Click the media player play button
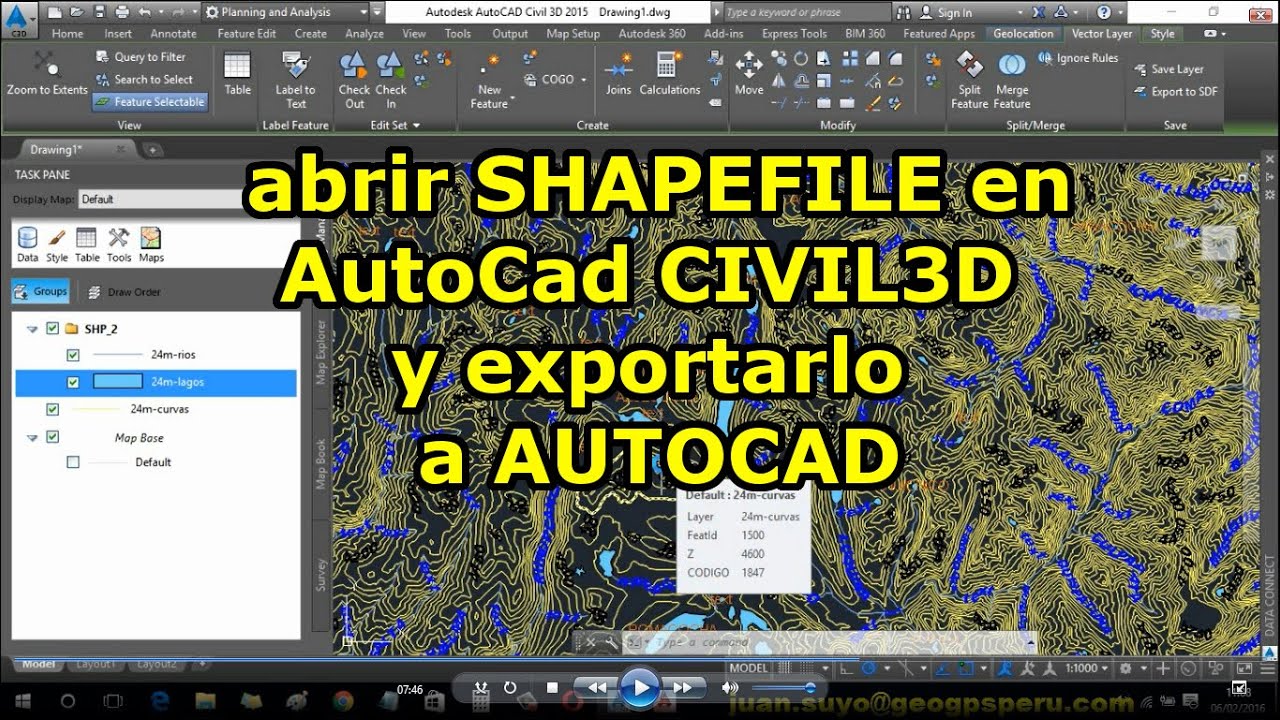This screenshot has height=720, width=1280. point(639,688)
